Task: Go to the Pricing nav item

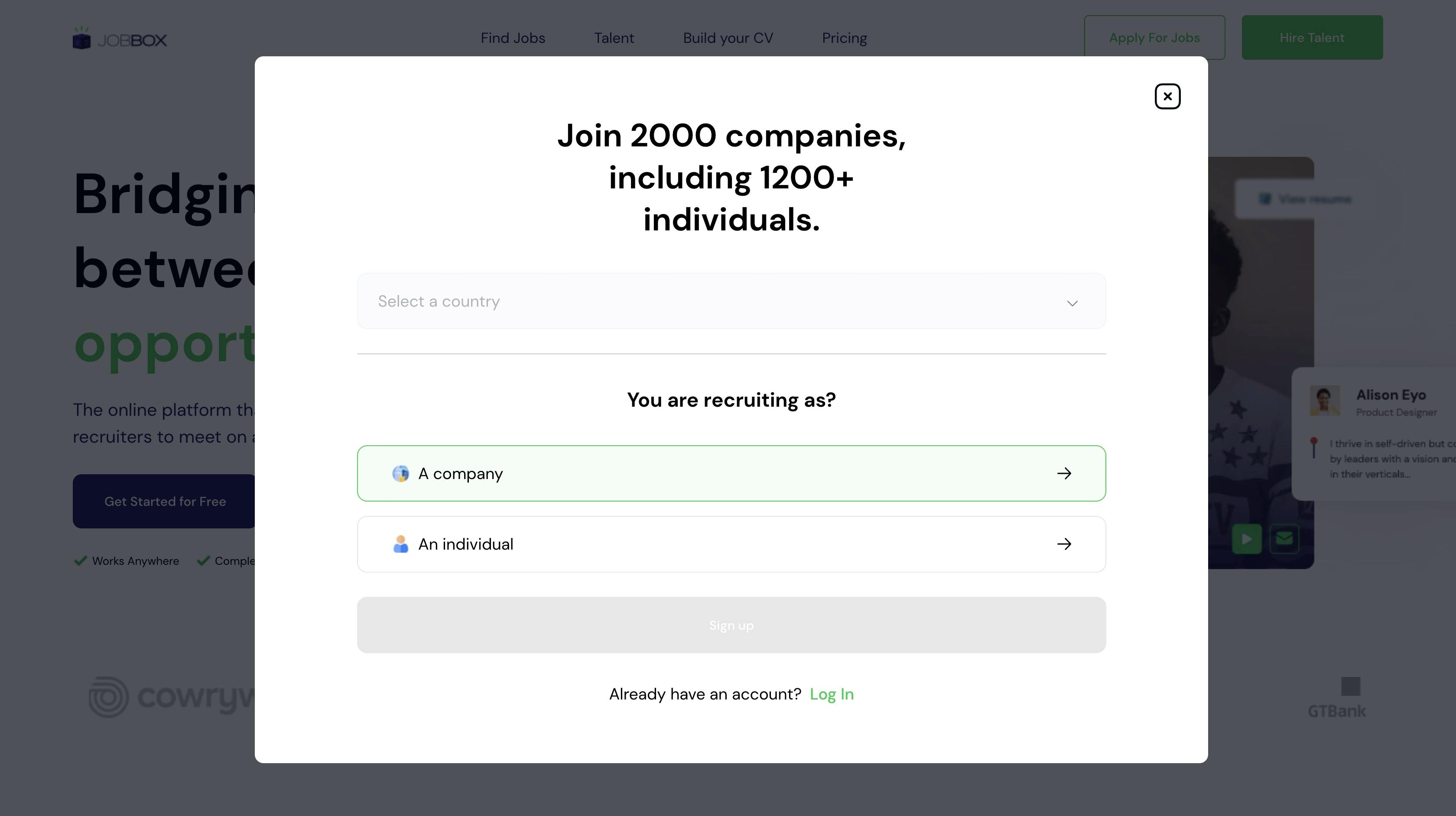Action: click(x=844, y=38)
